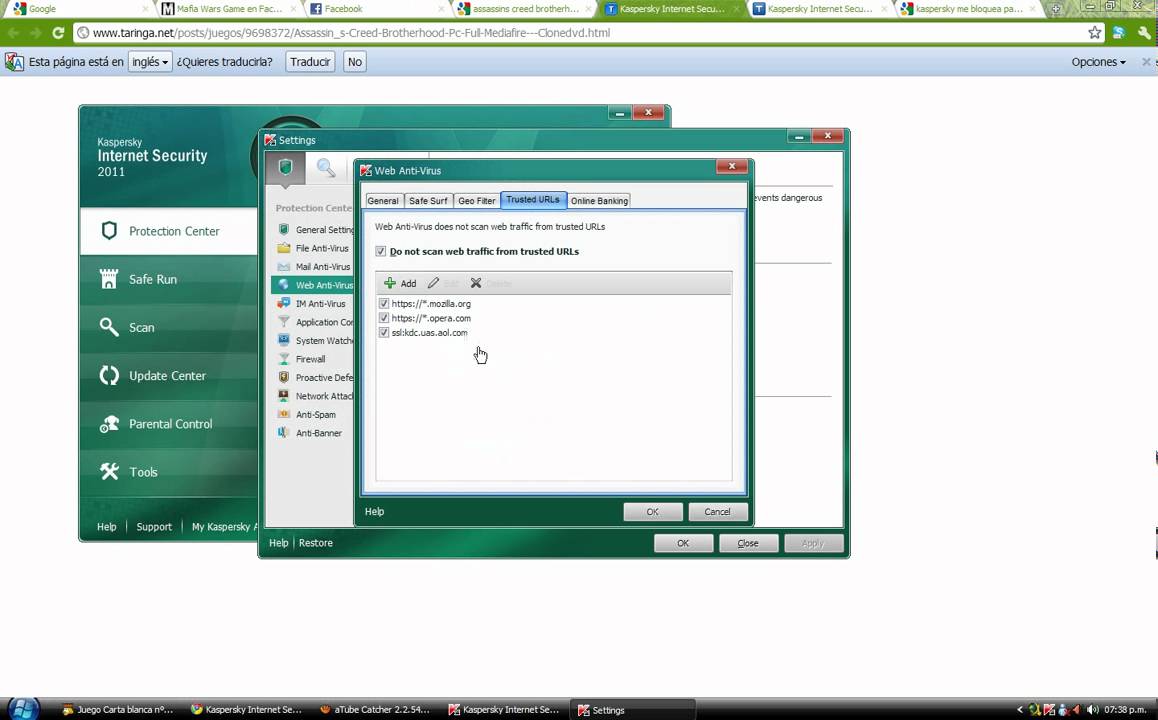Open aTube Catcher taskbar button
The image size is (1158, 720).
click(x=375, y=710)
